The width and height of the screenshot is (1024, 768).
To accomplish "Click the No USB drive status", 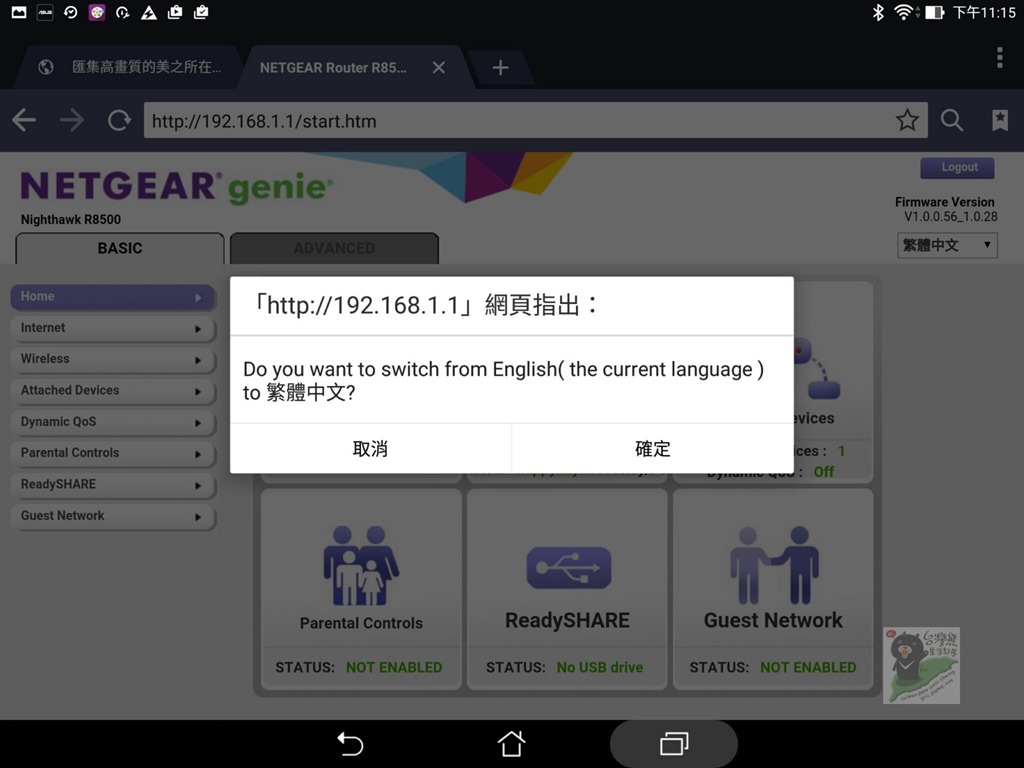I will click(x=600, y=667).
